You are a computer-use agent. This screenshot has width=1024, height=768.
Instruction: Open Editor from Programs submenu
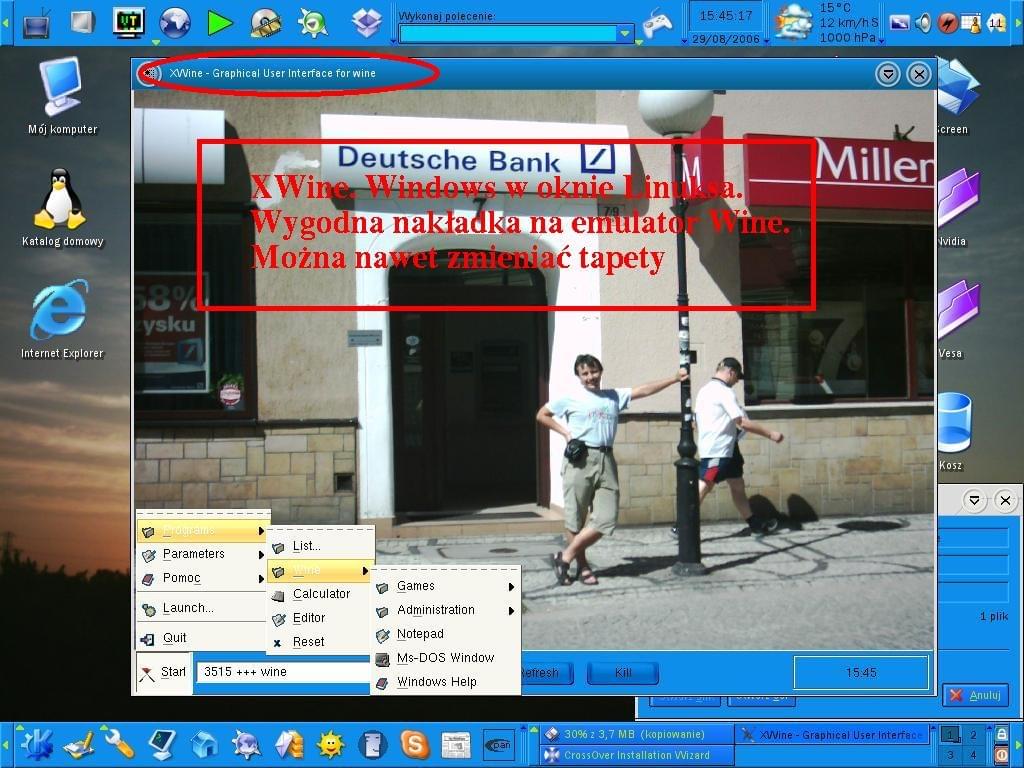click(320, 618)
